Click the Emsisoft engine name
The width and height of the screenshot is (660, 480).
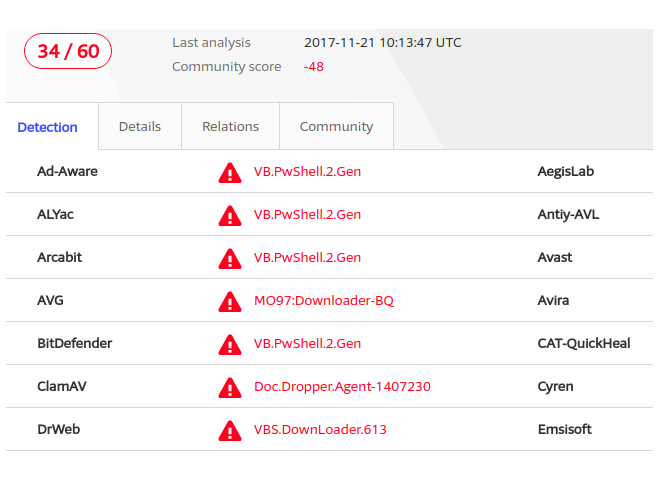tap(564, 429)
